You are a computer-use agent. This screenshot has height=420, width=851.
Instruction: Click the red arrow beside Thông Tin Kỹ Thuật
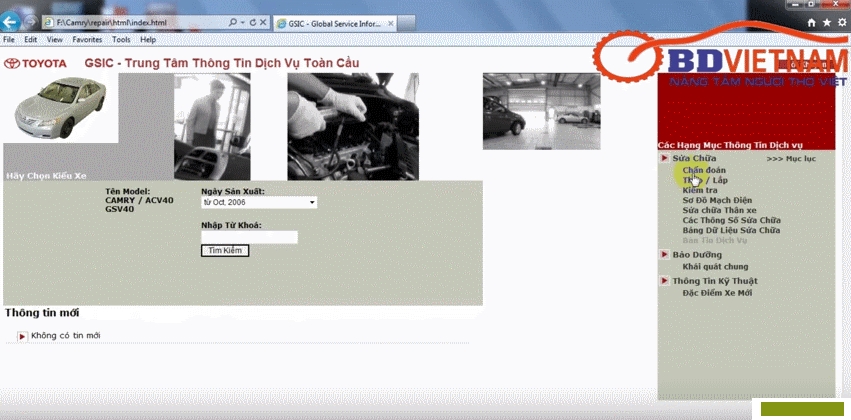tap(664, 281)
